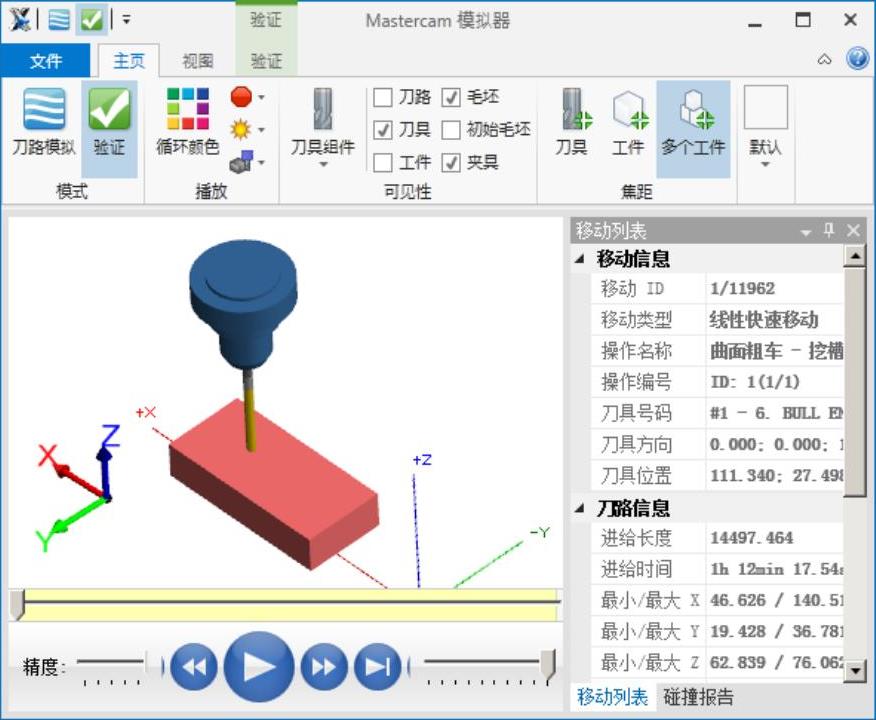The width and height of the screenshot is (876, 720).
Task: Step to next move with the skip button
Action: [x=378, y=666]
